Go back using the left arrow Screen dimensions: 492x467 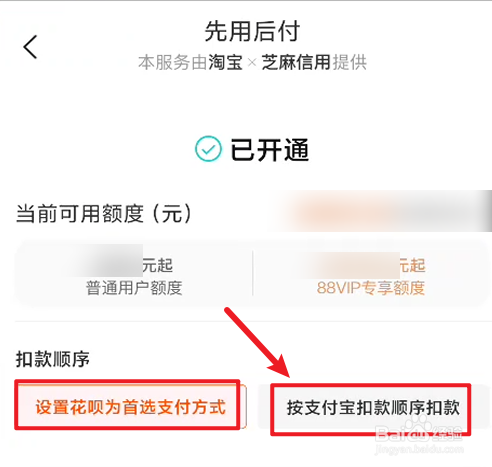coord(30,47)
